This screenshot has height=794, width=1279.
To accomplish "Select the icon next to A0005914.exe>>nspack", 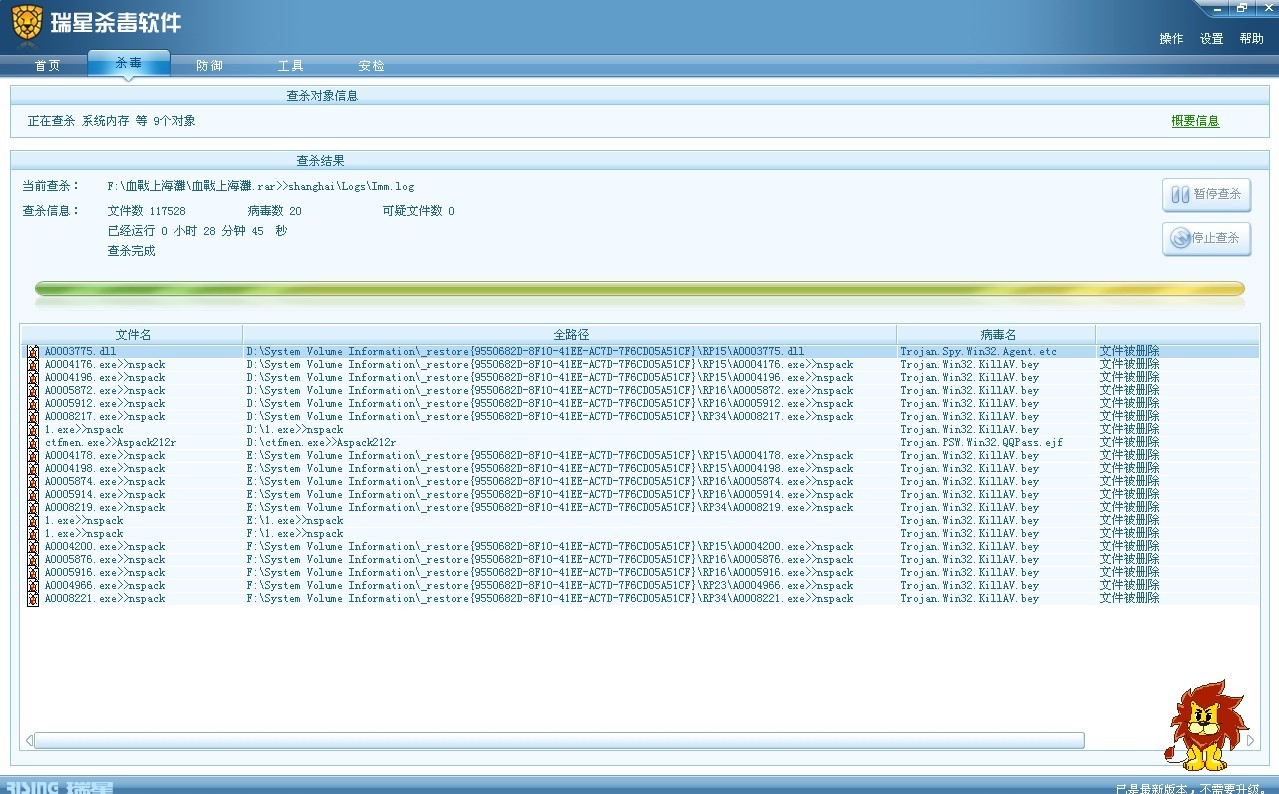I will pos(33,495).
